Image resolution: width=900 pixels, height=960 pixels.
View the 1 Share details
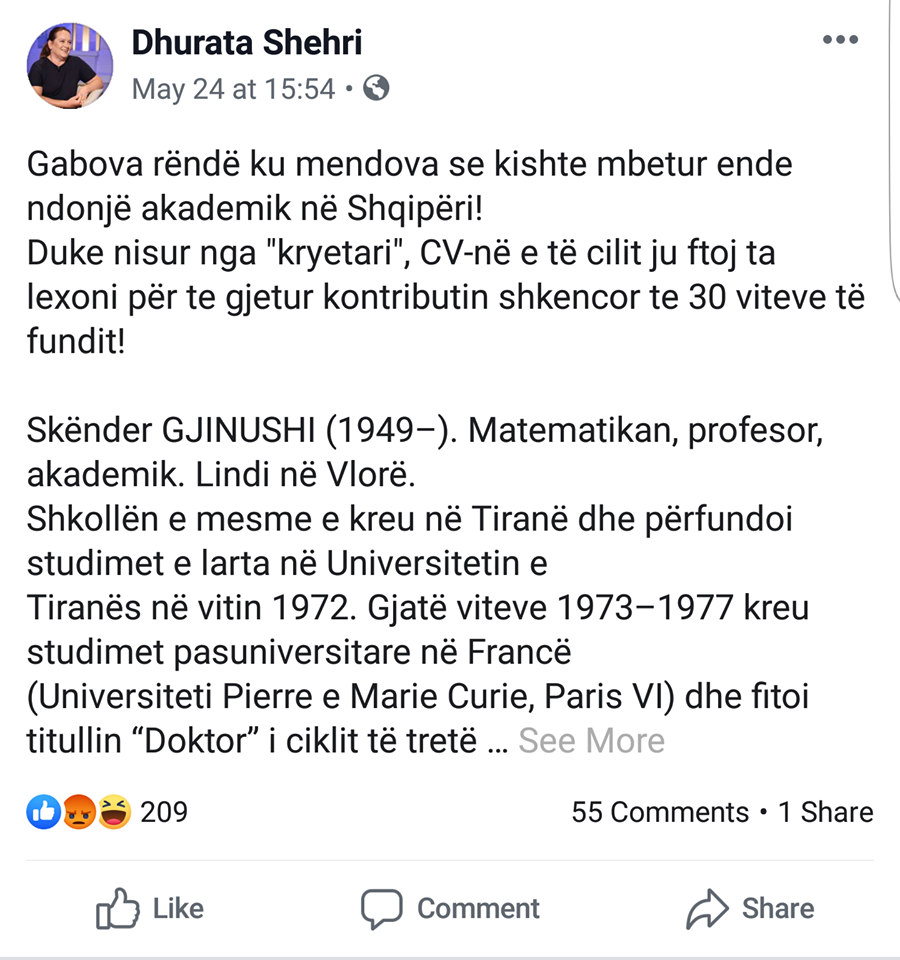pos(826,813)
